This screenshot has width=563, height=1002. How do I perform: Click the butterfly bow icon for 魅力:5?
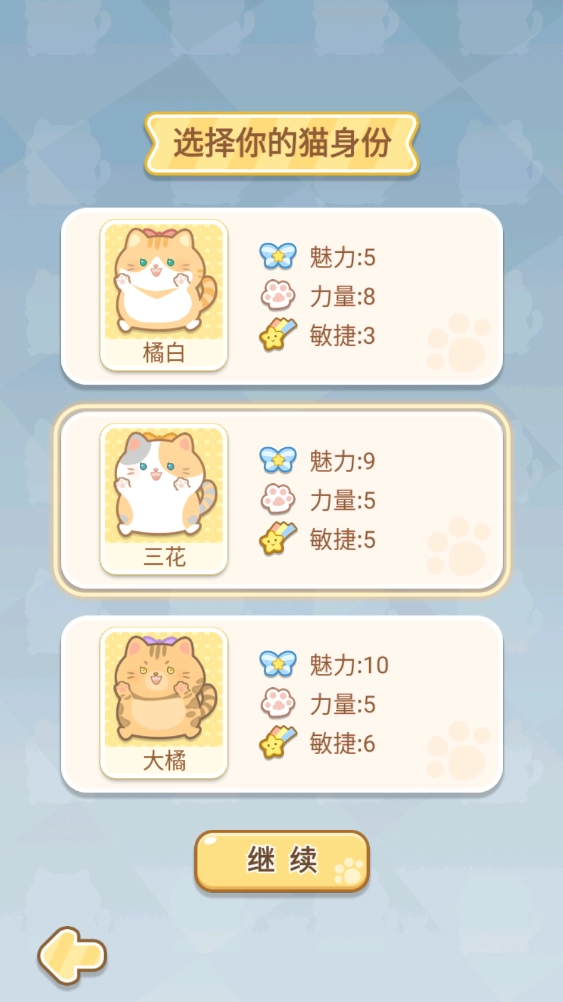pyautogui.click(x=278, y=256)
